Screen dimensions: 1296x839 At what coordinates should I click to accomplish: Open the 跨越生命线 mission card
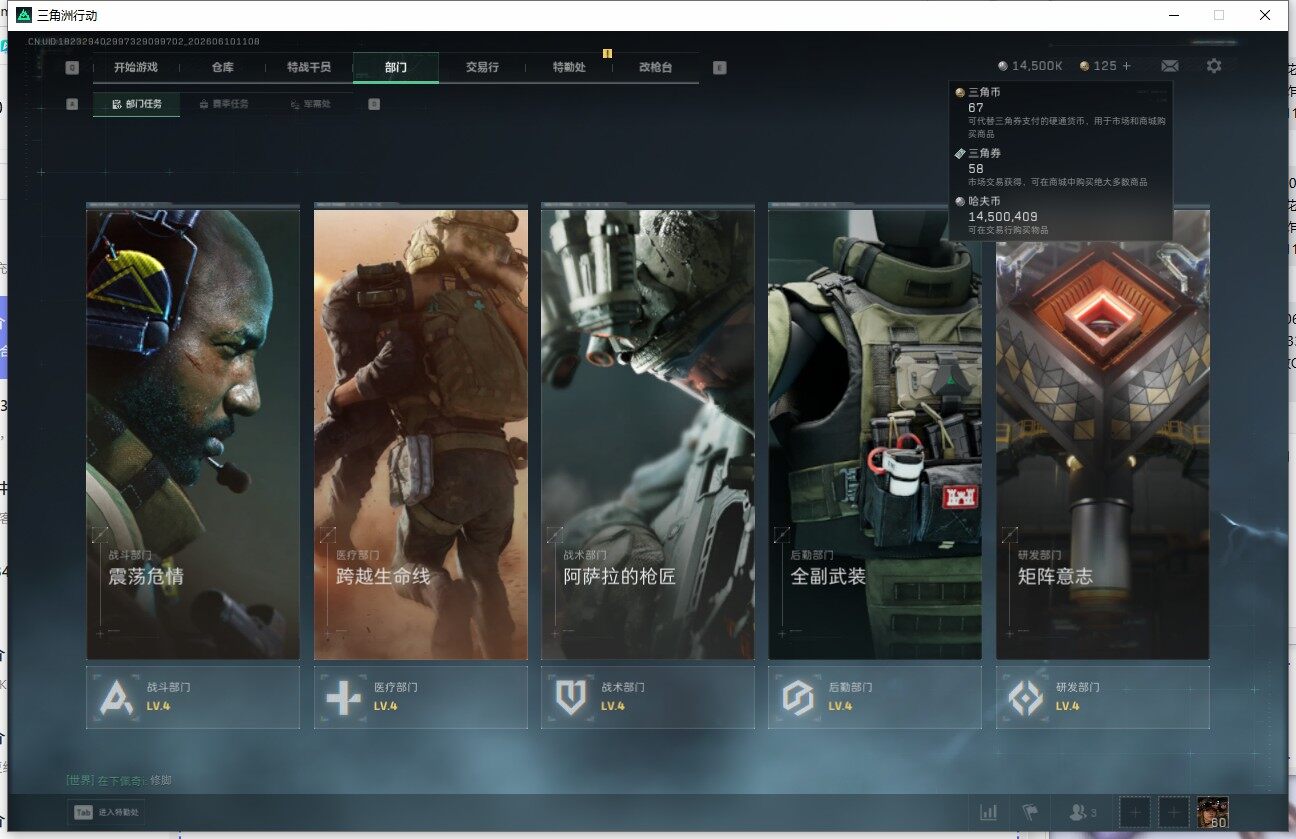tap(421, 434)
